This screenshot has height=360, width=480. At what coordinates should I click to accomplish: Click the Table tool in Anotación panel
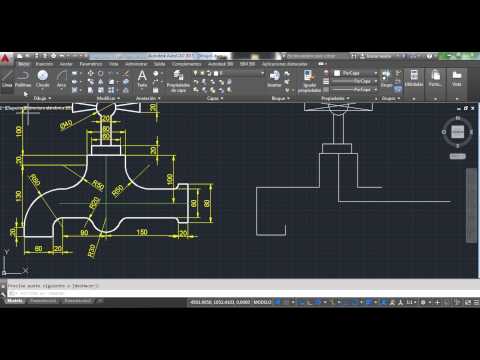click(156, 90)
